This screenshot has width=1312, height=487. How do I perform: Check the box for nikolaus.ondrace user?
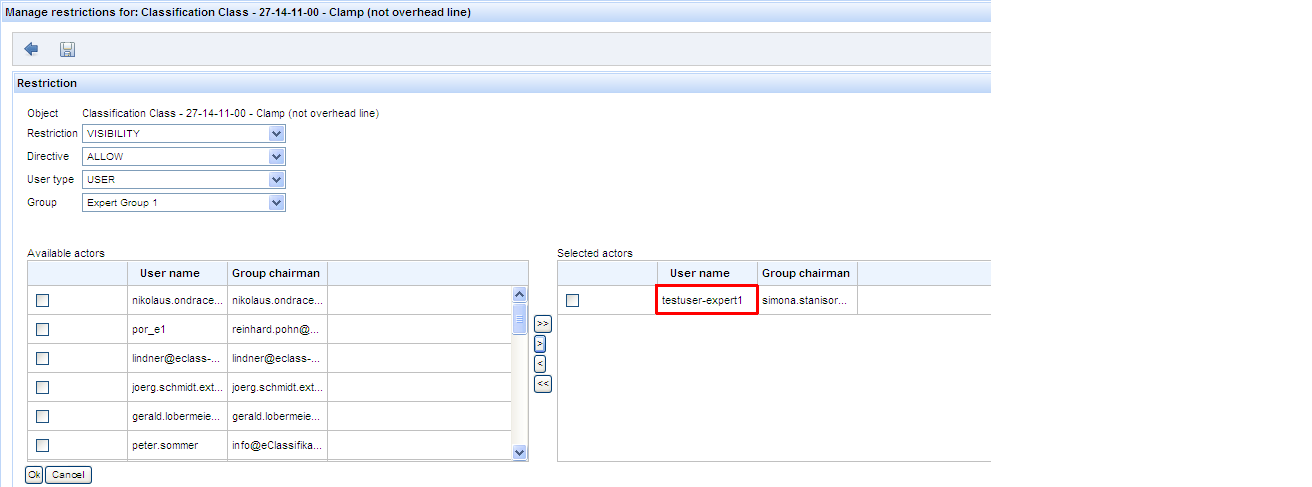[42, 300]
